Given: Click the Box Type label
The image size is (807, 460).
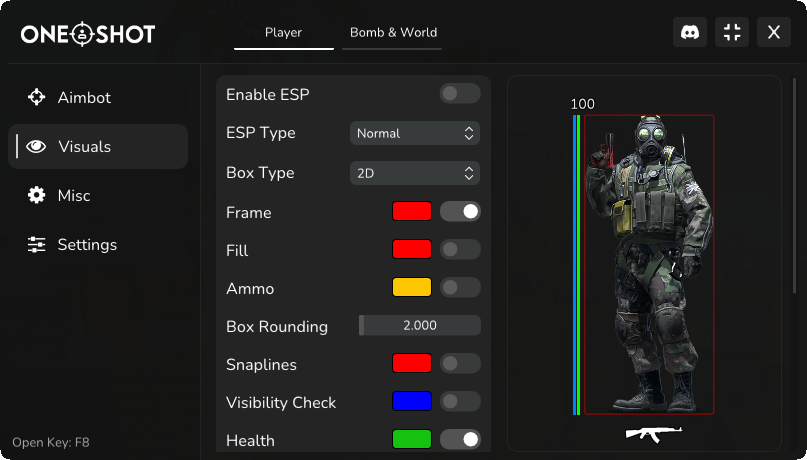Looking at the screenshot, I should tap(260, 173).
